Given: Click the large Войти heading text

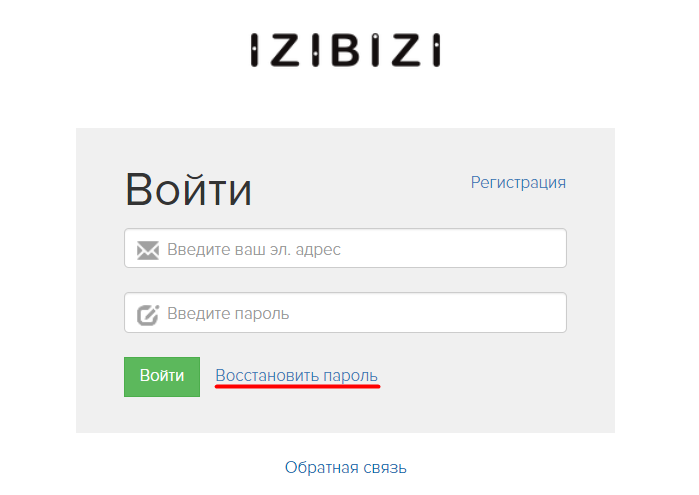Looking at the screenshot, I should click(x=189, y=190).
